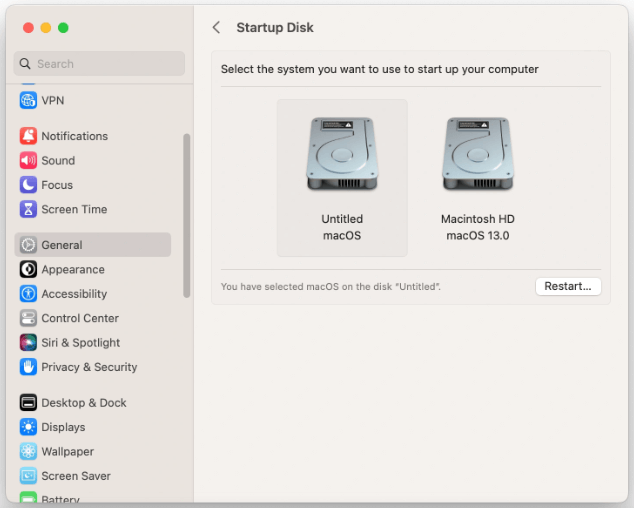634x510 pixels.
Task: Open Appearance settings
Action: click(x=93, y=269)
